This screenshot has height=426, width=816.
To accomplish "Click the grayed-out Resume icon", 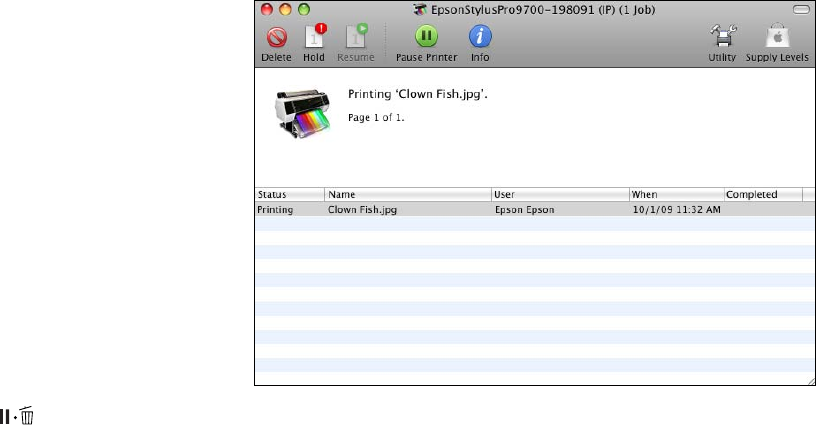I will point(356,36).
